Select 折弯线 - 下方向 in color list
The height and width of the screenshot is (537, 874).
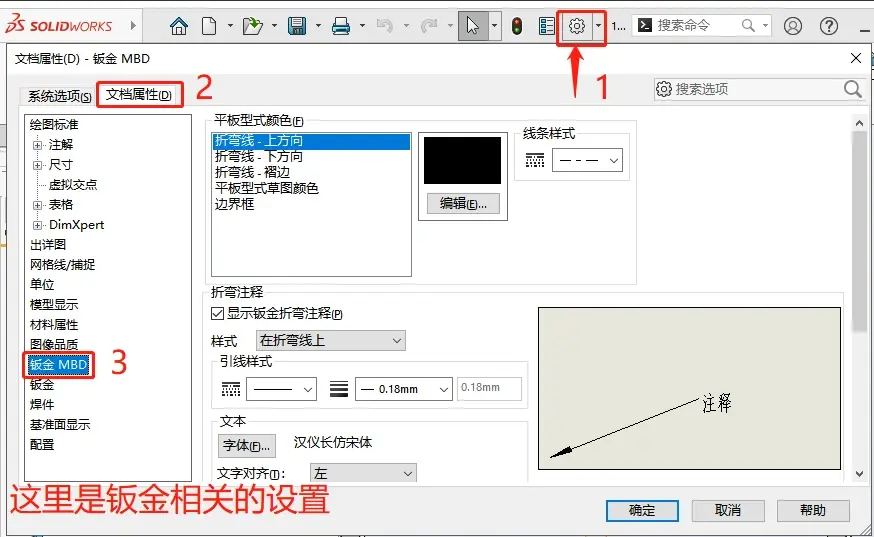pos(259,157)
